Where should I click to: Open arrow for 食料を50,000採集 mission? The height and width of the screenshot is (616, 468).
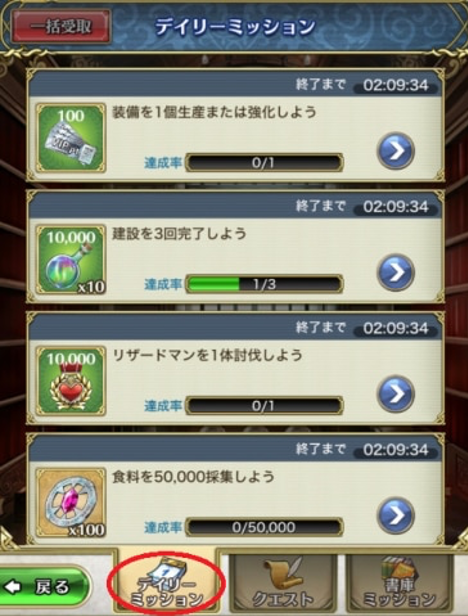click(396, 515)
